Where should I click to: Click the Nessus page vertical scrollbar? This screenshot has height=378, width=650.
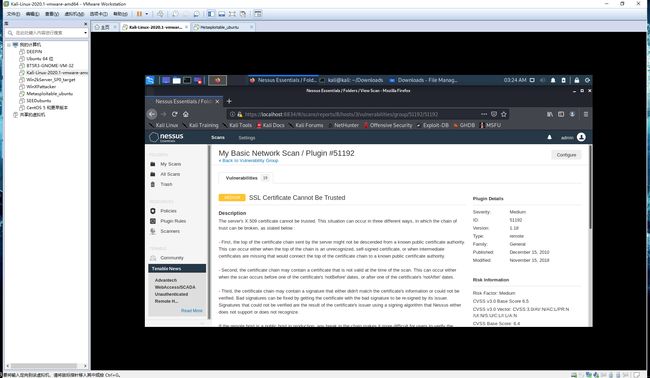coord(590,187)
